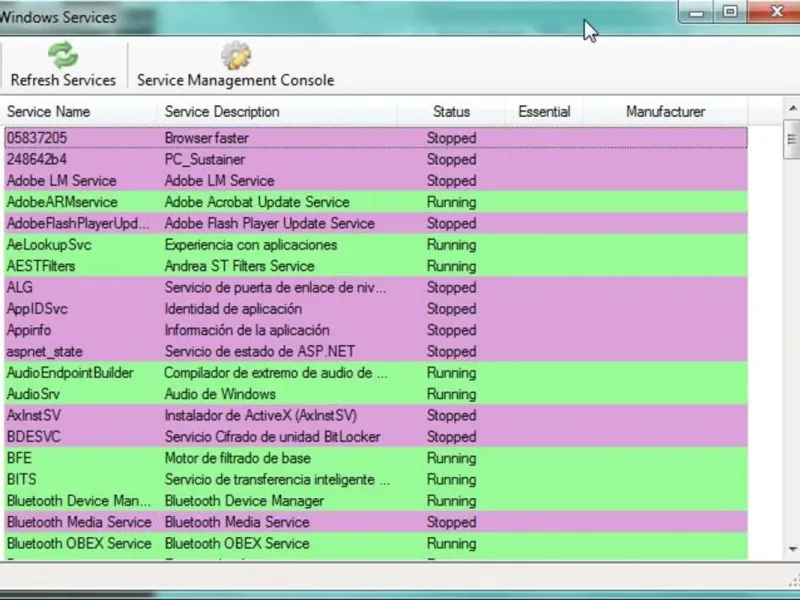Image resolution: width=800 pixels, height=600 pixels.
Task: Maximize the Windows Services window
Action: coord(730,12)
